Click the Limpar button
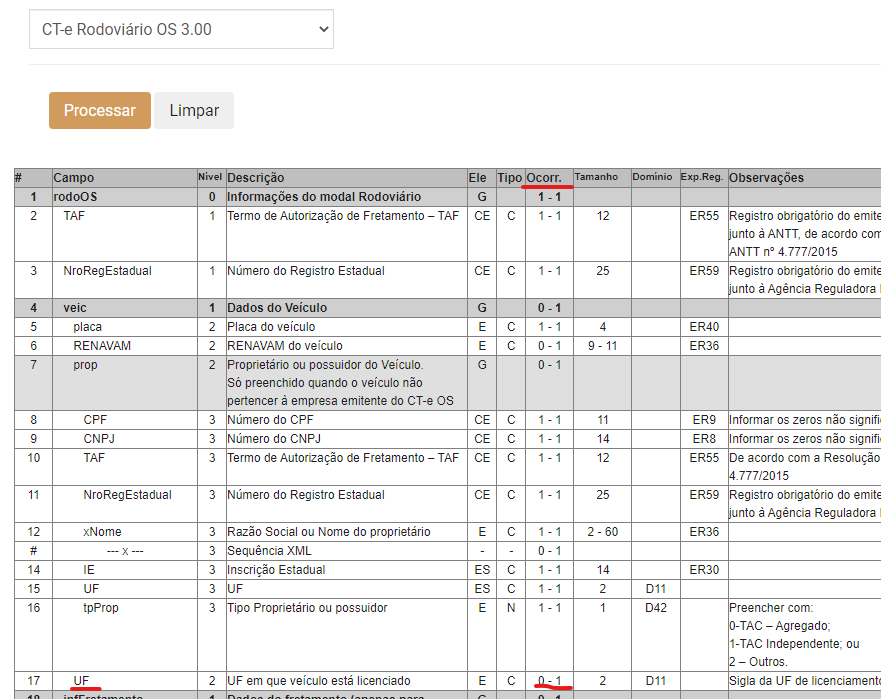 194,111
